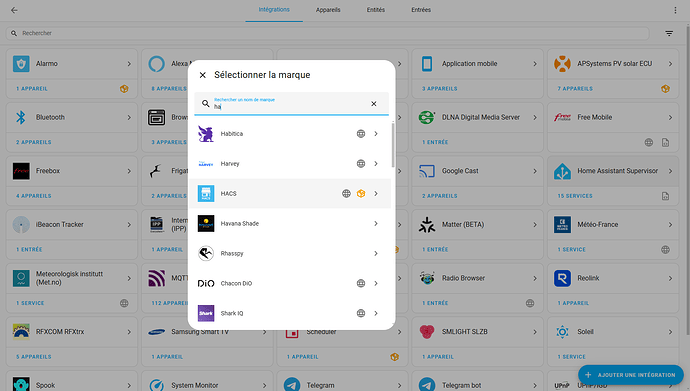Click the cloud globe icon beside Harvey
This screenshot has height=391, width=690.
361,164
